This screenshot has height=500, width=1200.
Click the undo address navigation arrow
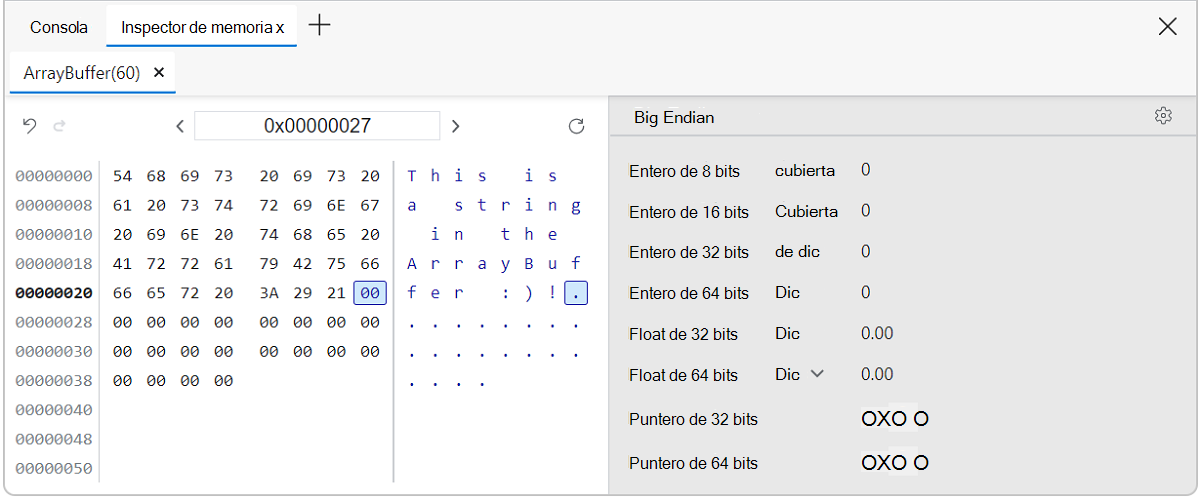pyautogui.click(x=30, y=126)
